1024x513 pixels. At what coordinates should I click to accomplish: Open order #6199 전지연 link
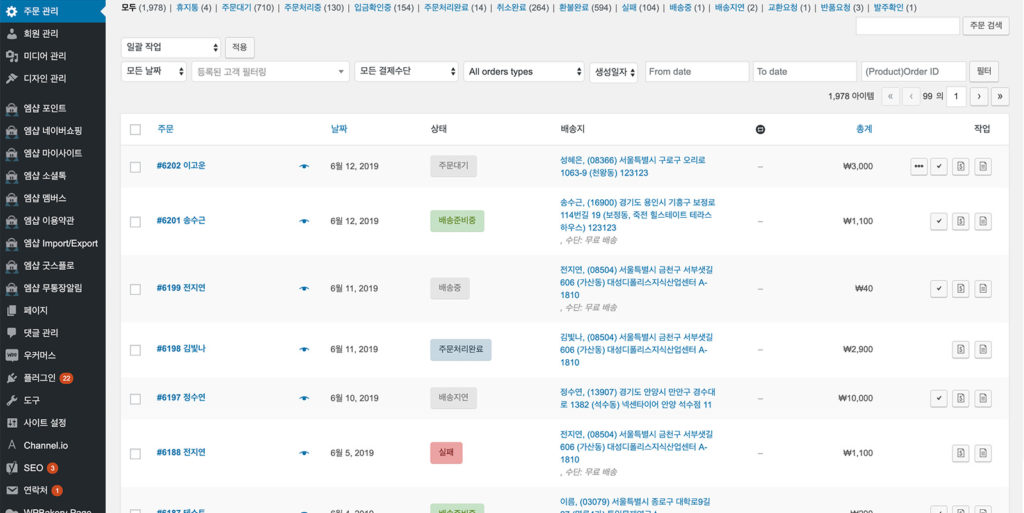181,288
